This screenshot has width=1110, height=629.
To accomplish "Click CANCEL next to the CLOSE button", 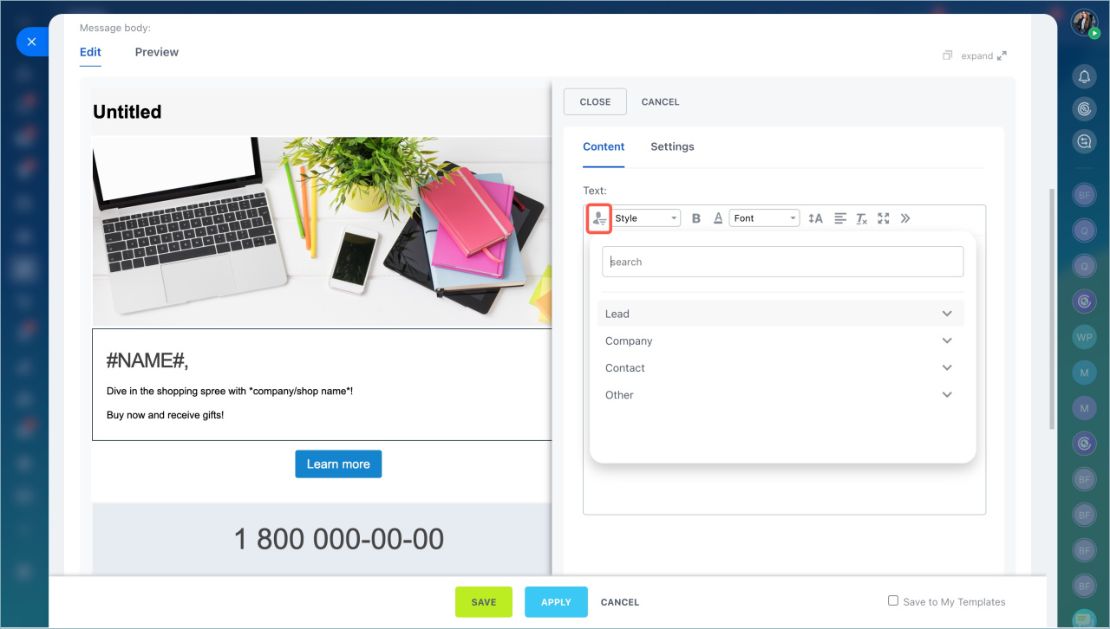I will click(660, 102).
